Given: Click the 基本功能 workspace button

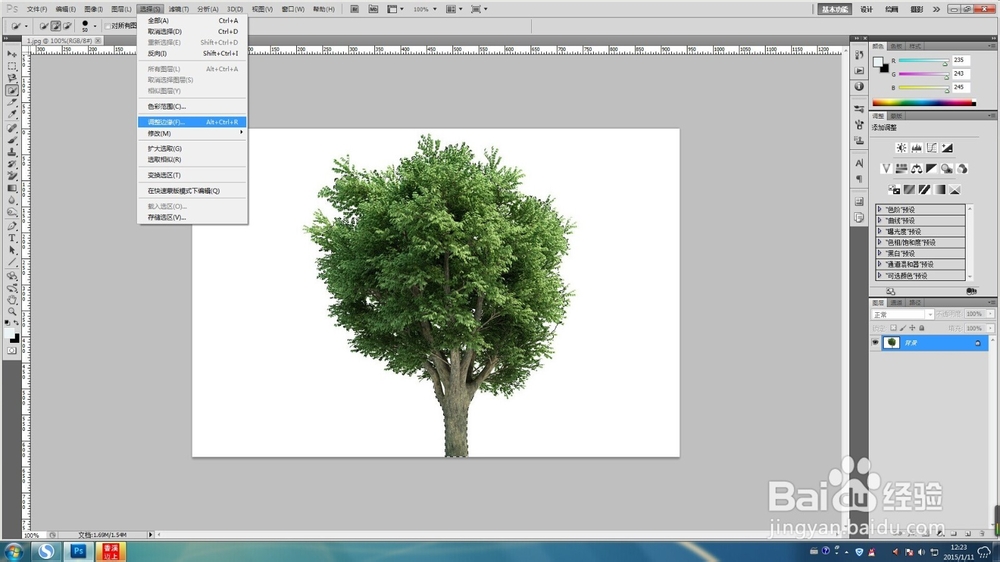Looking at the screenshot, I should [x=835, y=9].
